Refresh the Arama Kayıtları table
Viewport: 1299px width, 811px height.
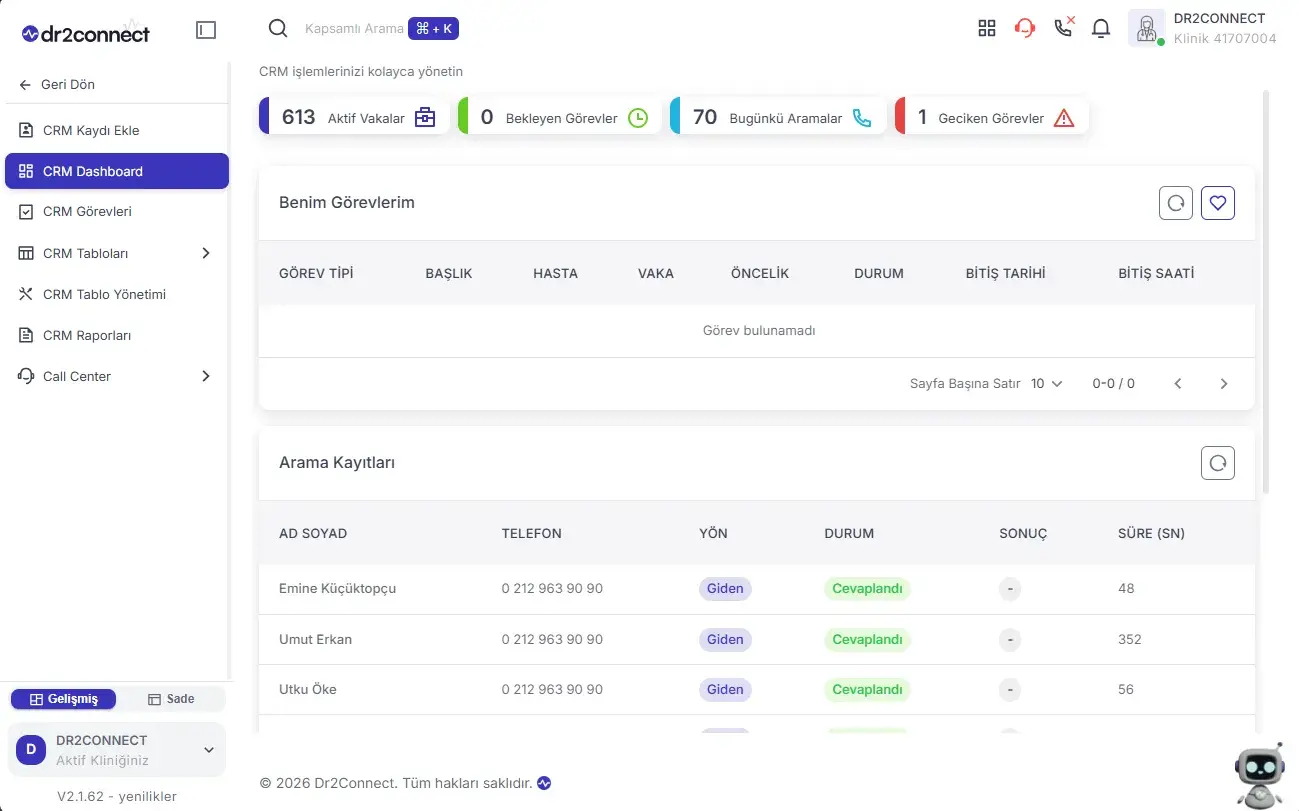(1218, 463)
